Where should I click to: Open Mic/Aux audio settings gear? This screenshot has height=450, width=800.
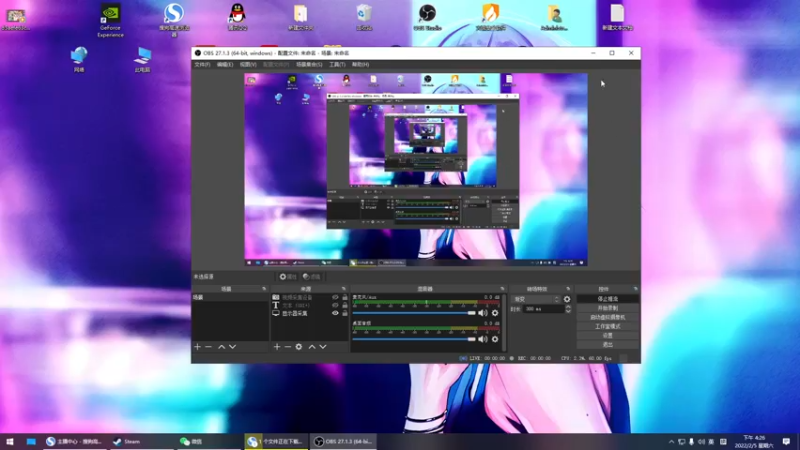(x=495, y=313)
